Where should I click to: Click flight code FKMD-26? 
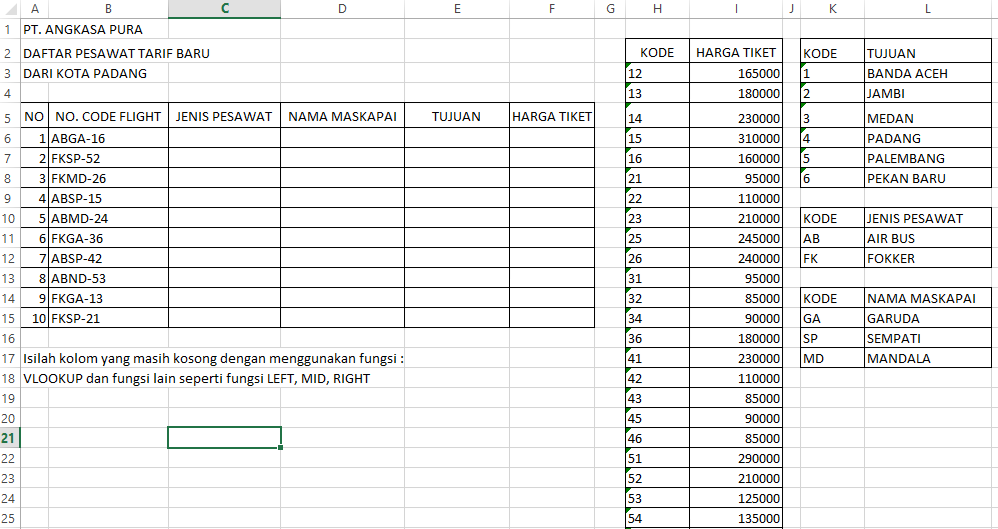108,178
